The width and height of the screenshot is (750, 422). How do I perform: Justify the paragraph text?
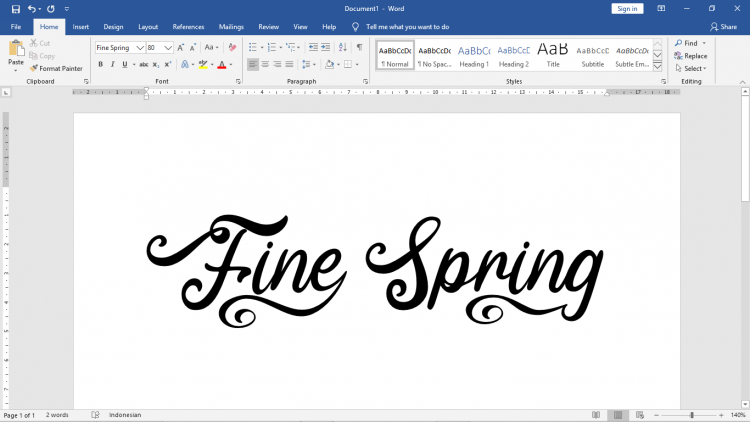pyautogui.click(x=289, y=64)
